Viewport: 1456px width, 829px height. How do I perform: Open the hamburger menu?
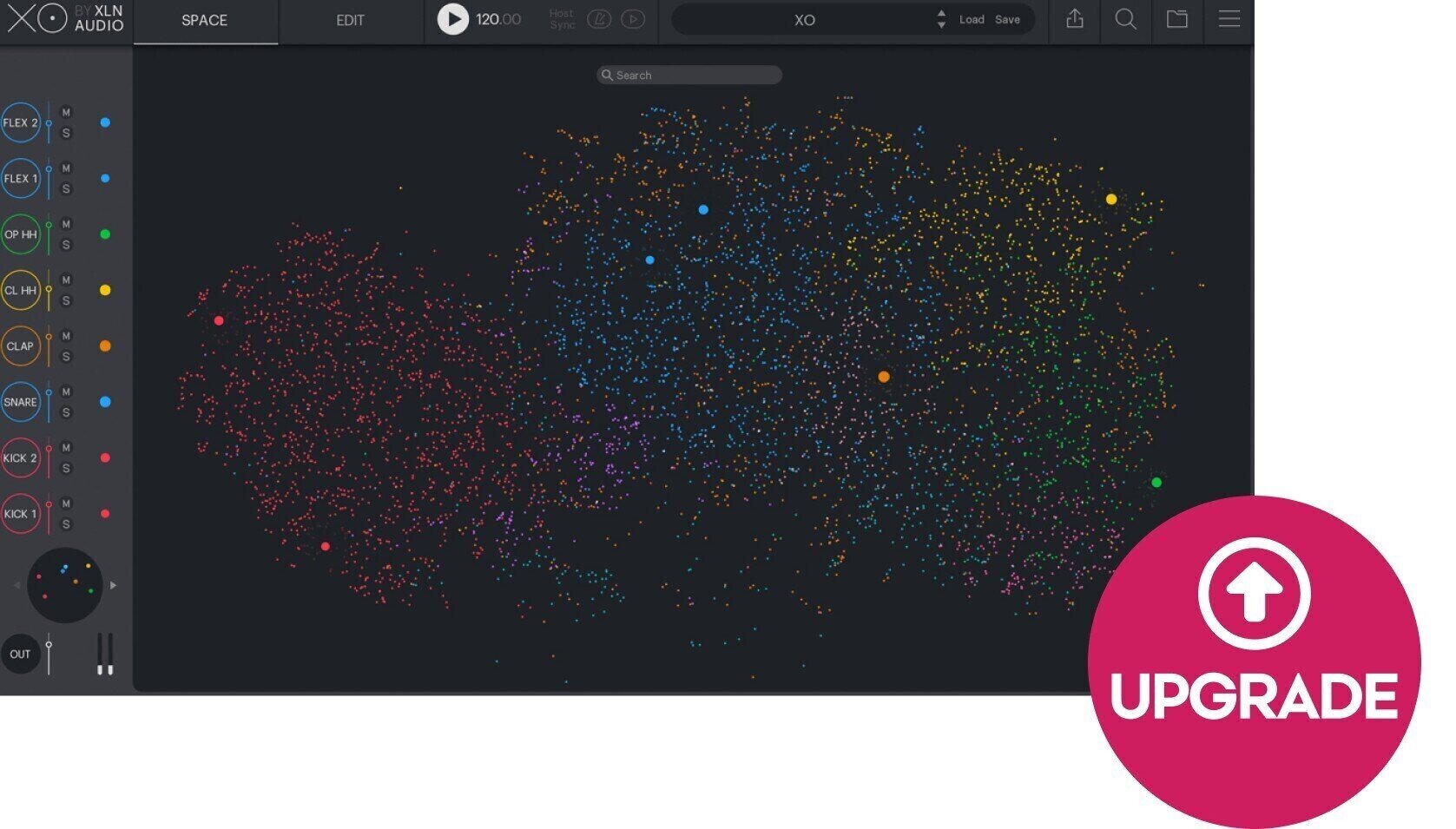[1229, 19]
